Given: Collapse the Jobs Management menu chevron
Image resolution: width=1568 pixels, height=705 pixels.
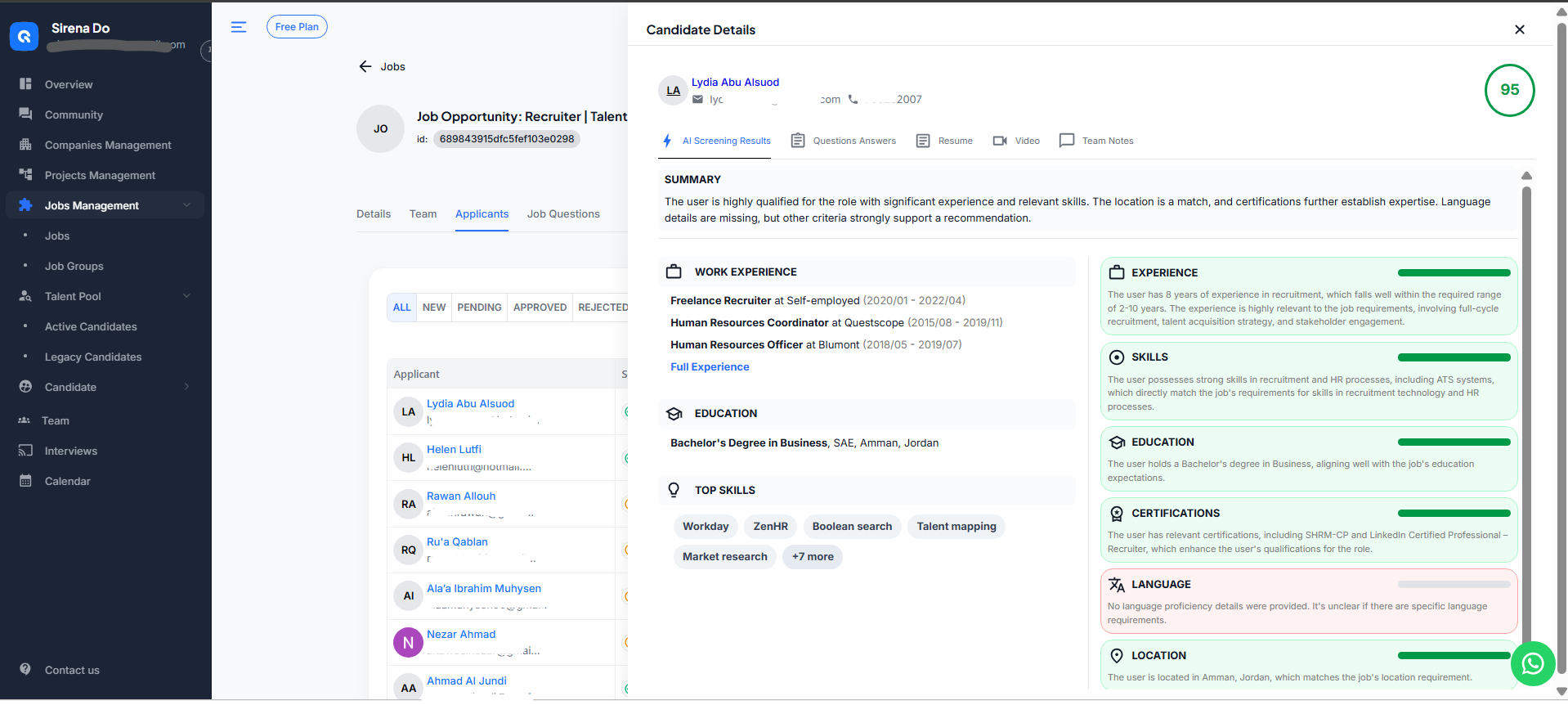Looking at the screenshot, I should point(186,204).
